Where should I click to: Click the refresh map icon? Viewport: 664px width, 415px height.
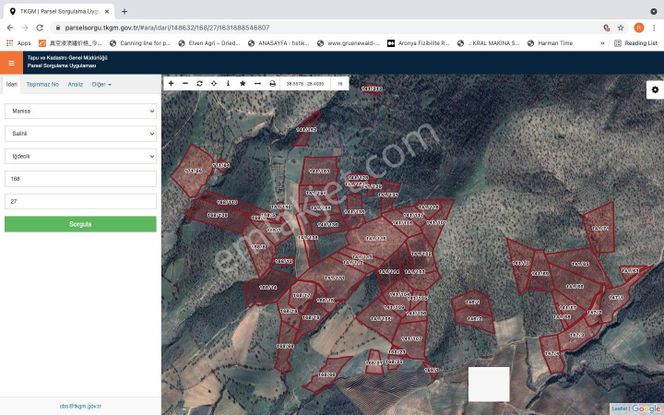199,84
